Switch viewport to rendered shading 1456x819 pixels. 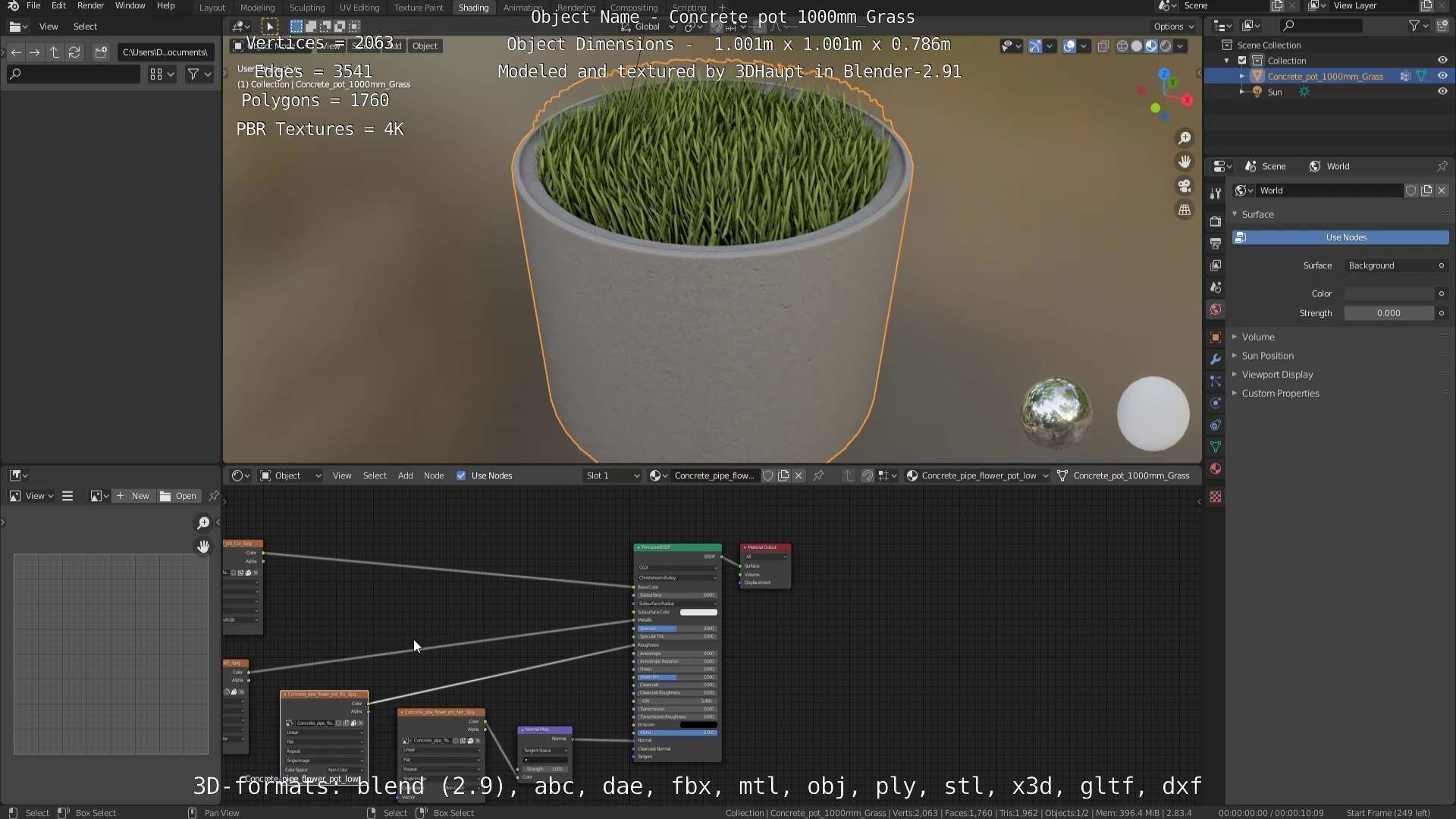(1166, 46)
